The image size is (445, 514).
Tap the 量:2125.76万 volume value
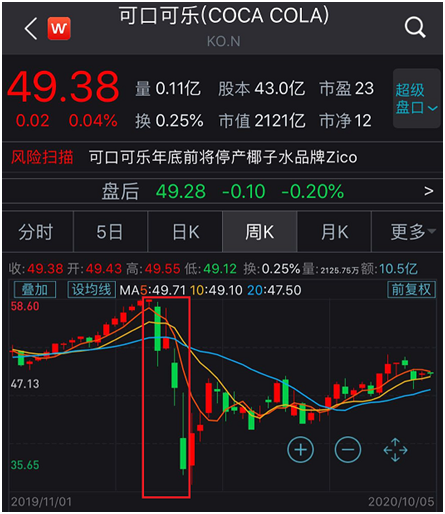[331, 269]
